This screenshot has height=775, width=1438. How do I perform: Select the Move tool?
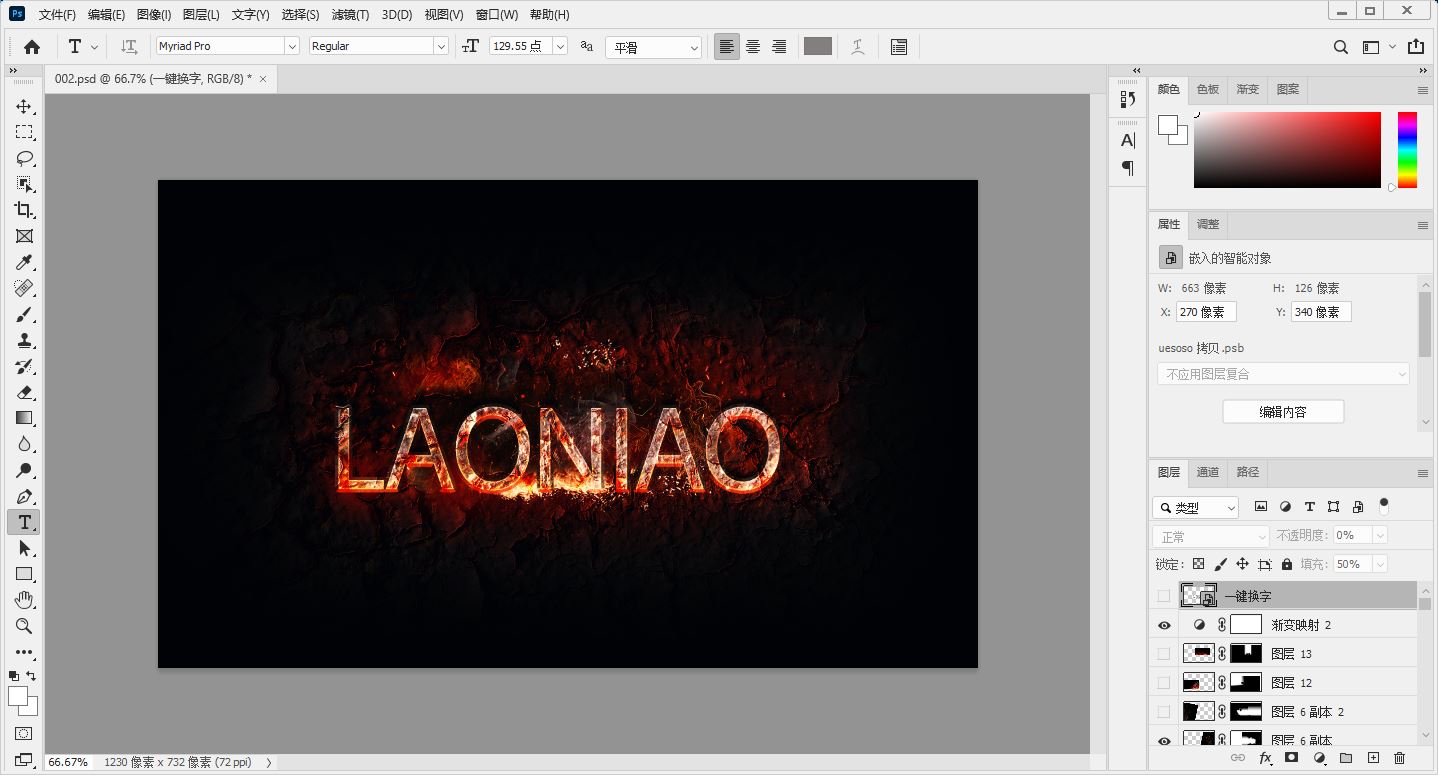pyautogui.click(x=24, y=106)
